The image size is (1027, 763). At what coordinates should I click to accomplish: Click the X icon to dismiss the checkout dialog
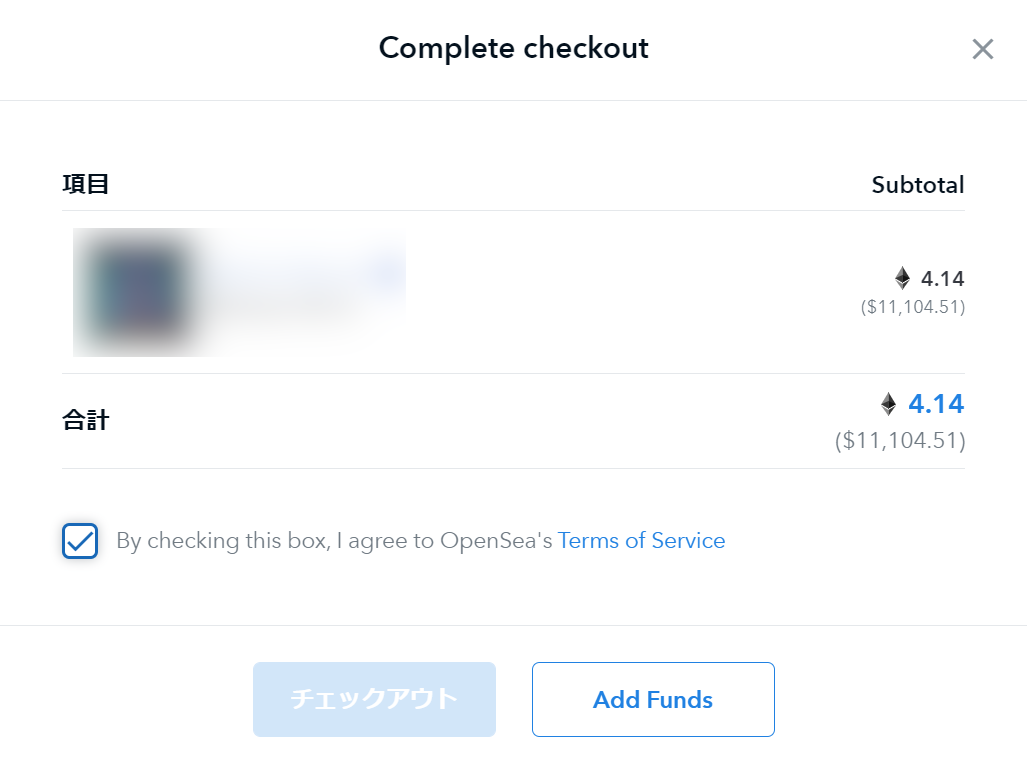point(982,49)
